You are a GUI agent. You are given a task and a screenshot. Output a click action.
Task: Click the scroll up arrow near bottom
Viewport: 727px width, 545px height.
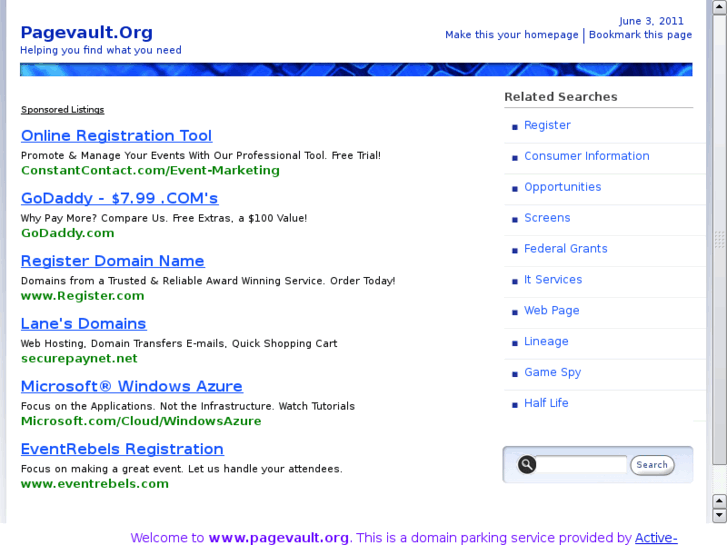(x=720, y=501)
